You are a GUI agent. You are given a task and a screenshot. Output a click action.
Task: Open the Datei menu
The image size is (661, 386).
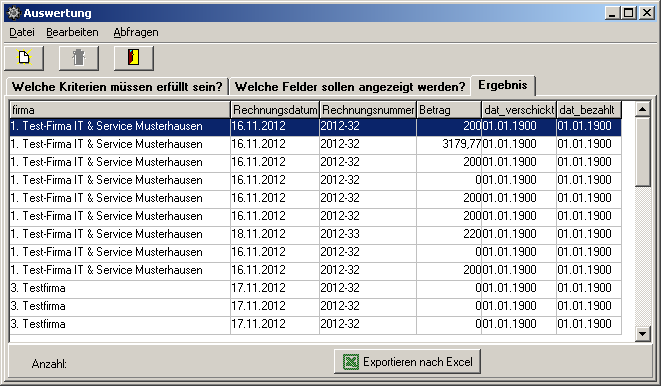coord(22,32)
